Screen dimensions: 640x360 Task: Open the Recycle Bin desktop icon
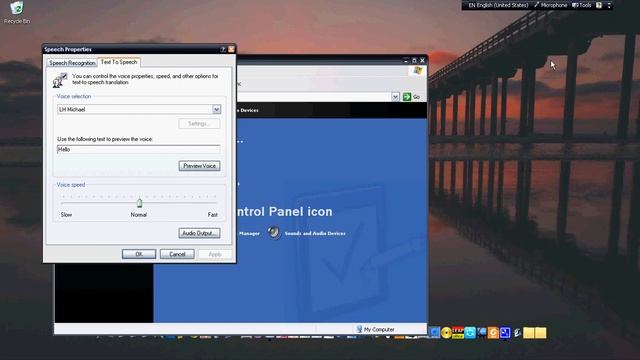[x=17, y=12]
